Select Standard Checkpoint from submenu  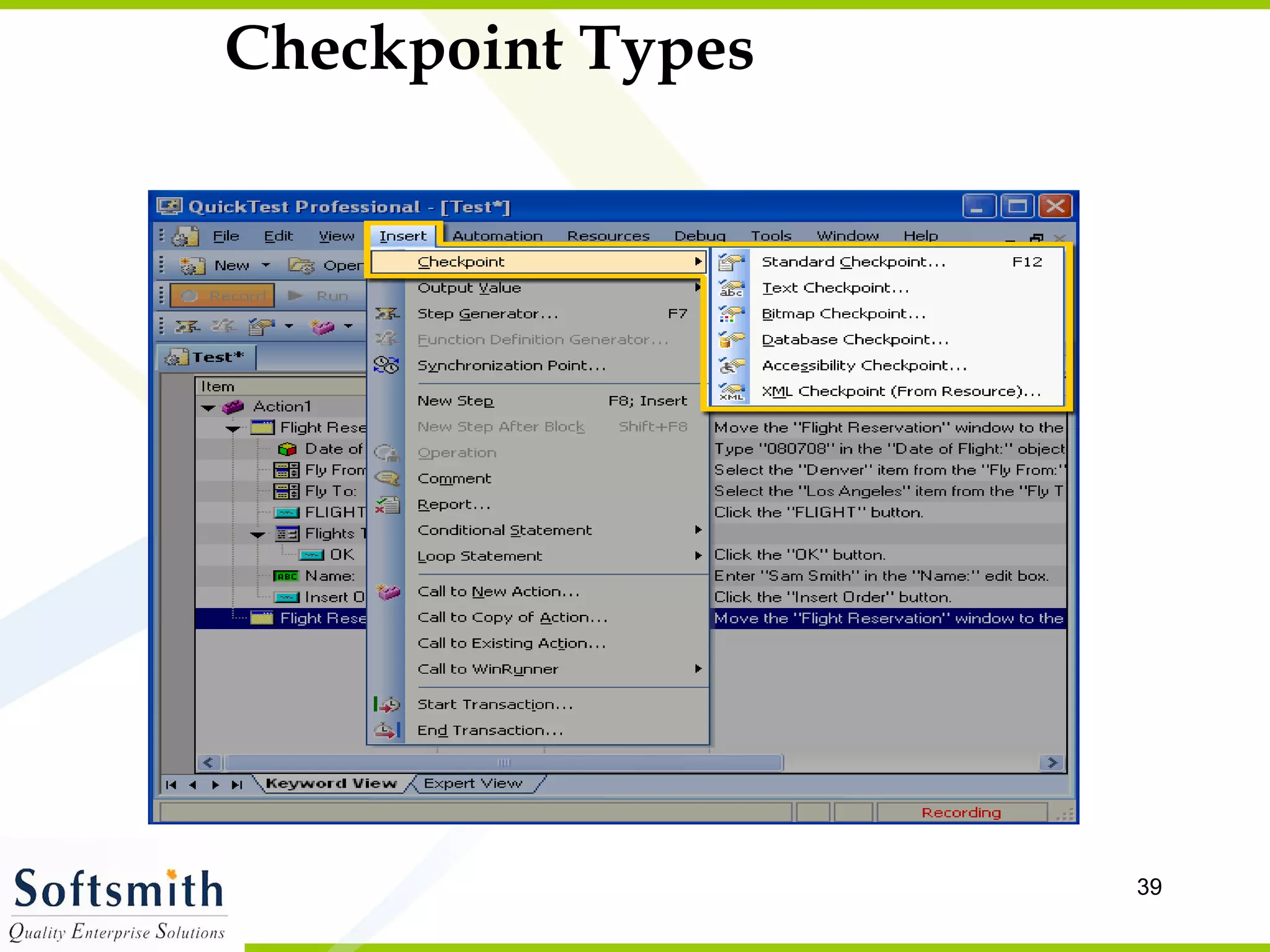(x=888, y=262)
